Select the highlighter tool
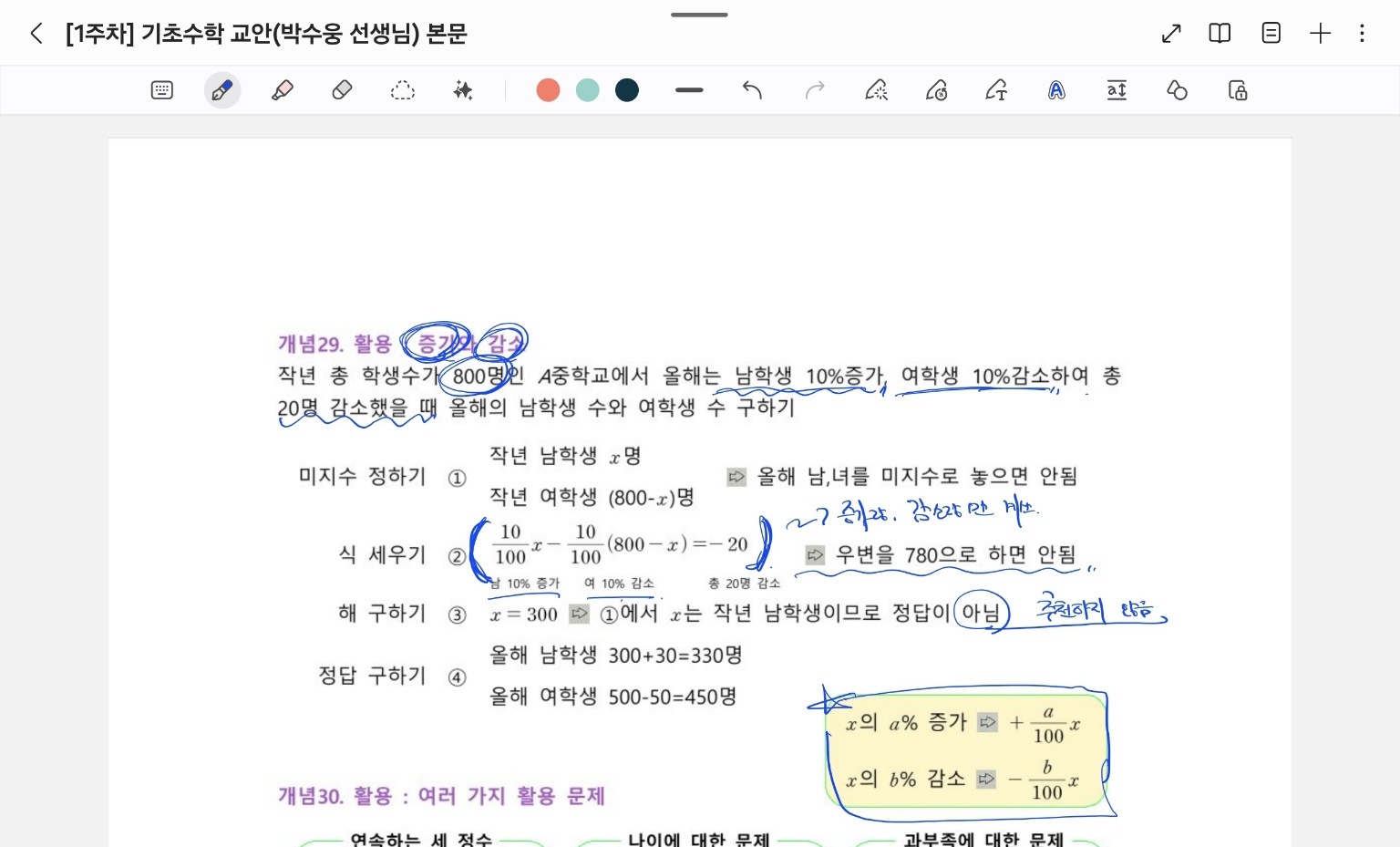 (283, 90)
